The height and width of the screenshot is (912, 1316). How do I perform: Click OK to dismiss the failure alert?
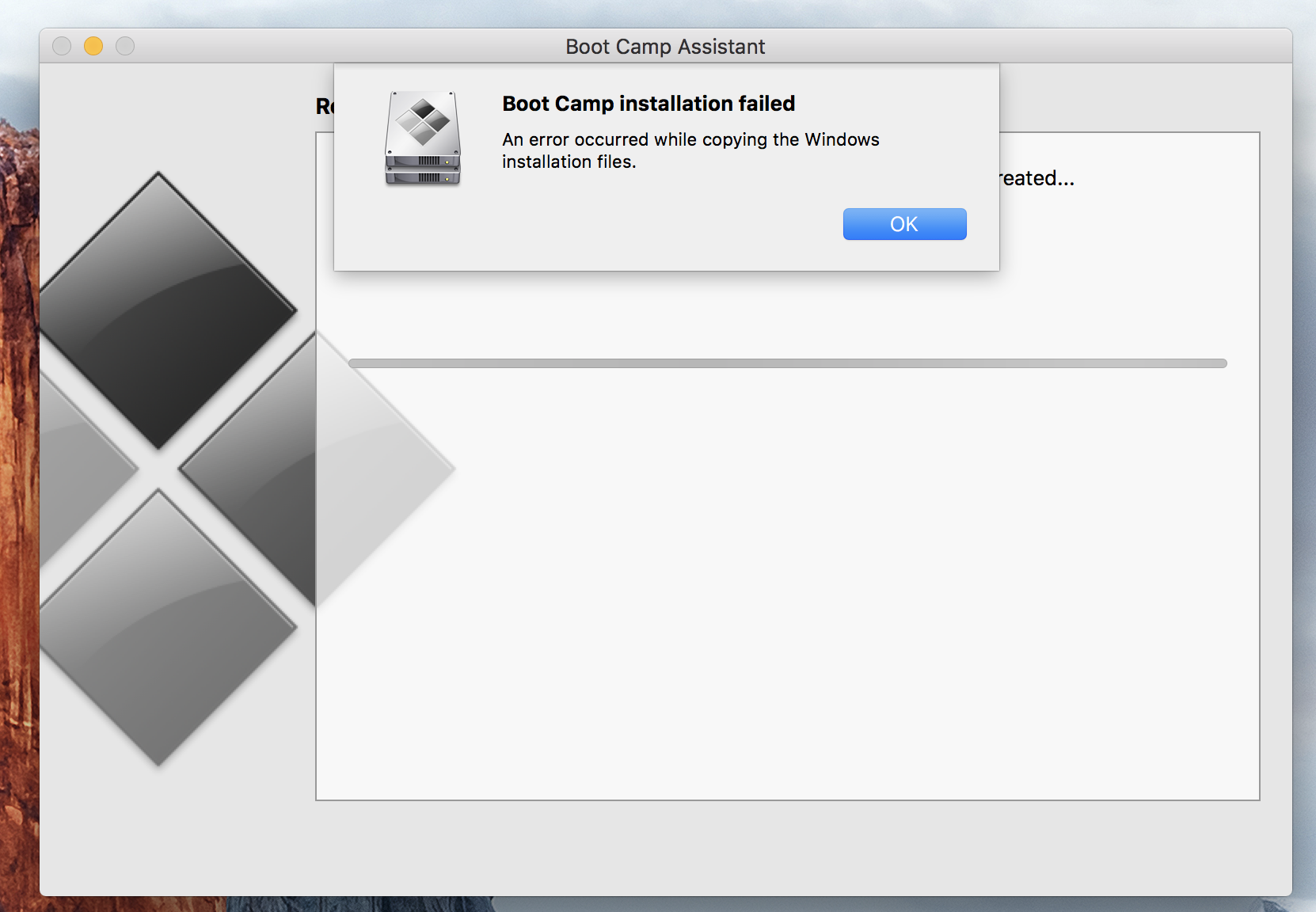click(x=904, y=224)
